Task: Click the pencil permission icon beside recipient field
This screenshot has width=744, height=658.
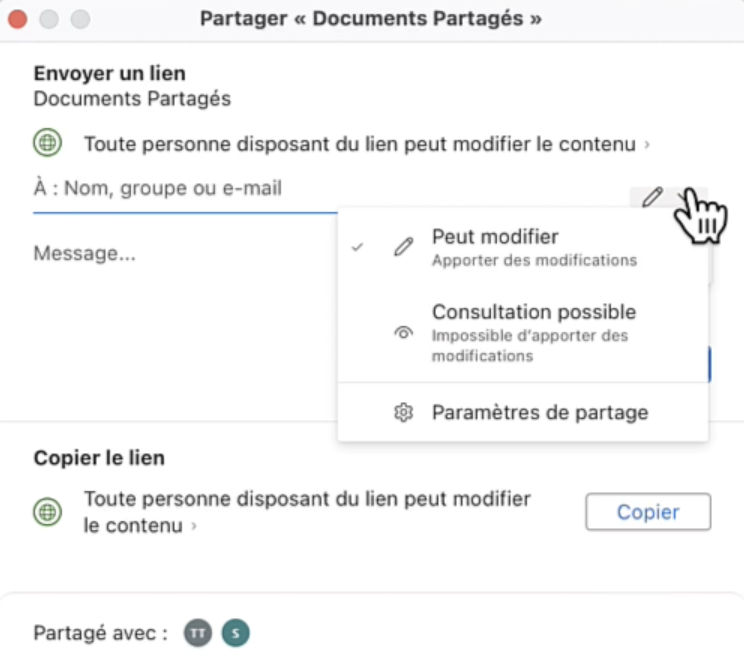Action: pyautogui.click(x=652, y=197)
